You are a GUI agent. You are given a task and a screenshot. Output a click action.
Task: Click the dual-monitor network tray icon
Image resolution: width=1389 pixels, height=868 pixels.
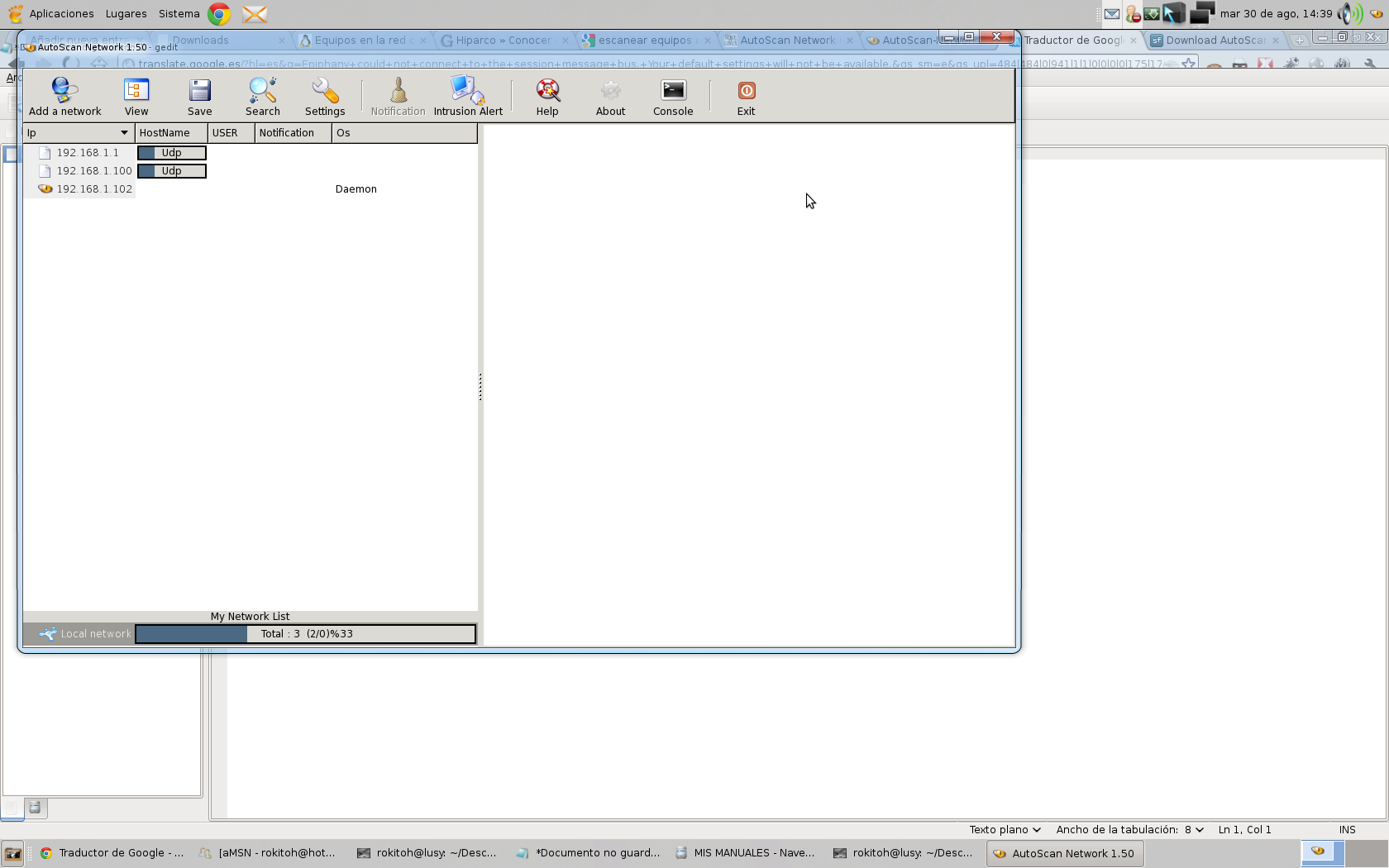click(1201, 14)
